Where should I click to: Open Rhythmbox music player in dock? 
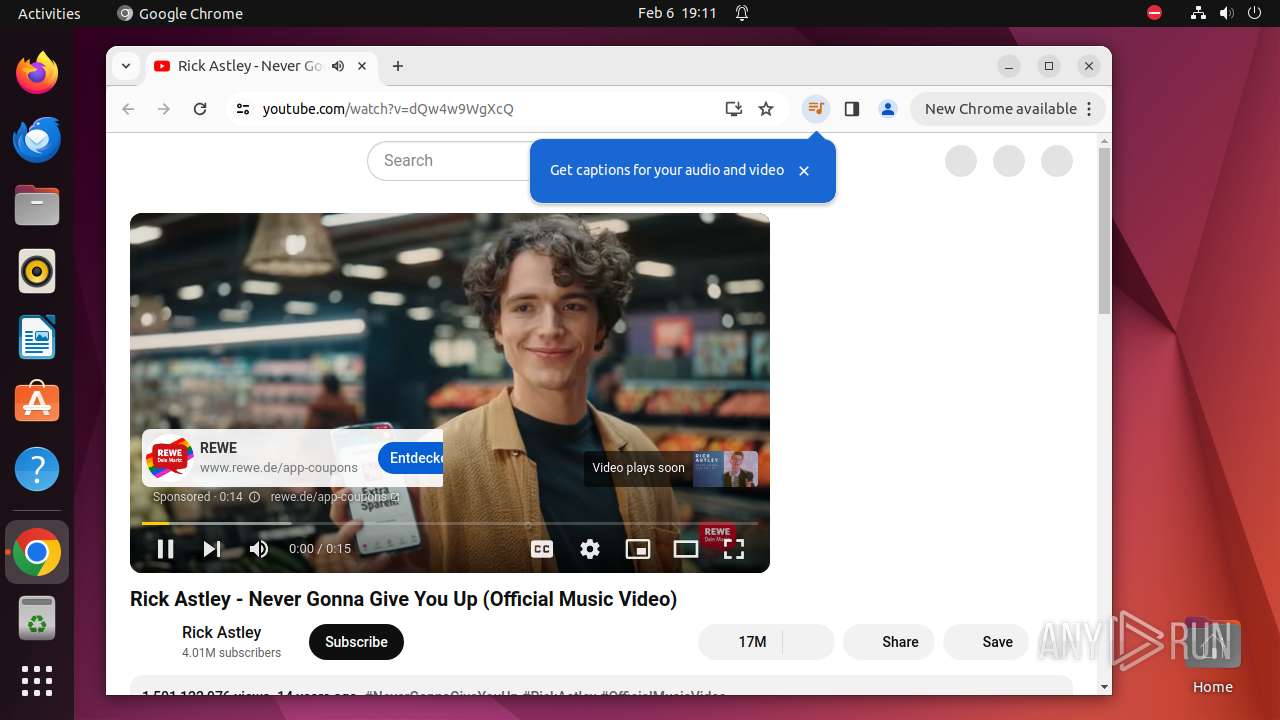coord(37,271)
